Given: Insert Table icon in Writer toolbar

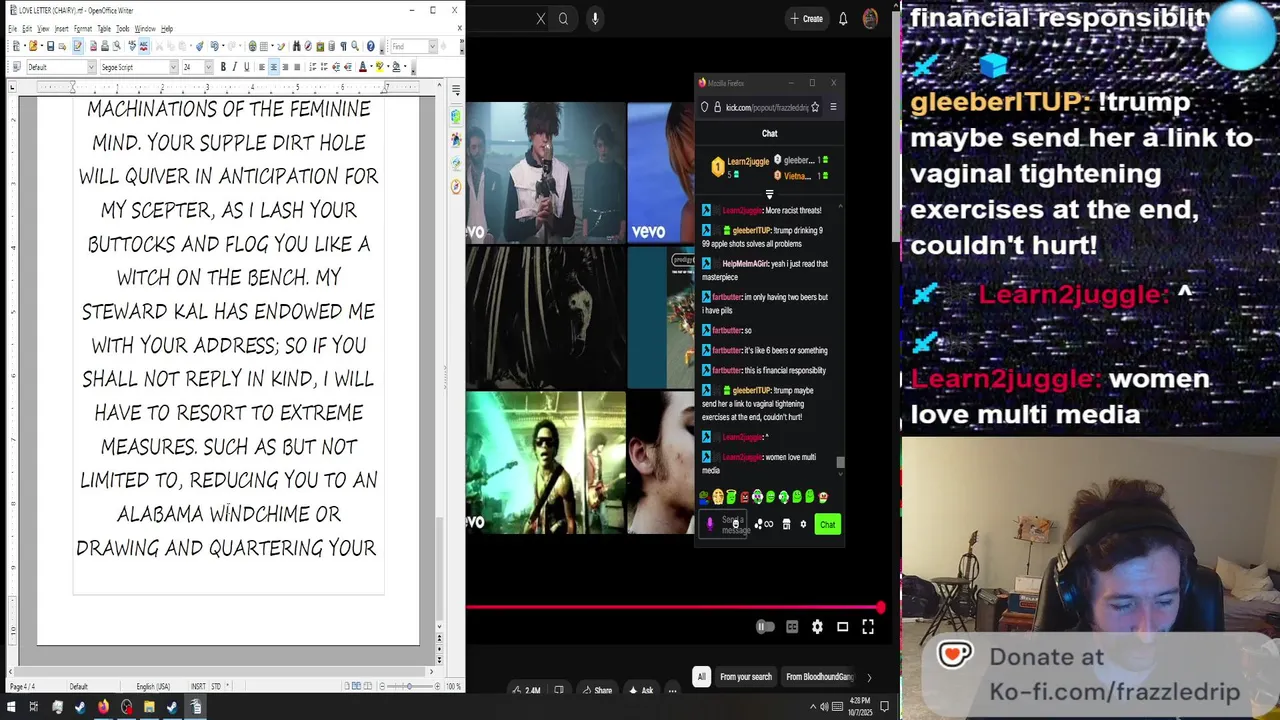Looking at the screenshot, I should click(x=264, y=46).
